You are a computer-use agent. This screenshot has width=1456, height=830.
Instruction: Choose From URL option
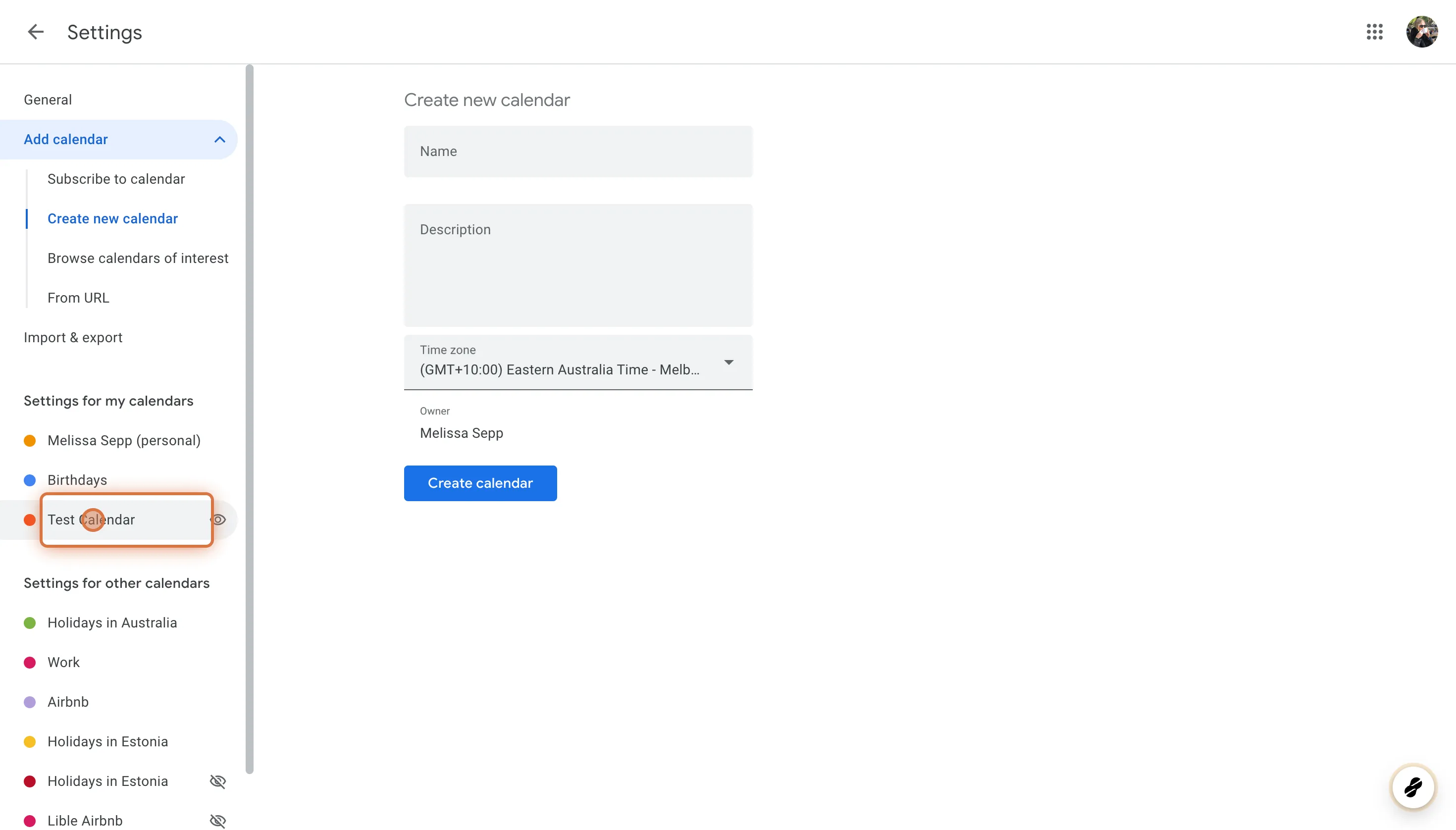78,298
